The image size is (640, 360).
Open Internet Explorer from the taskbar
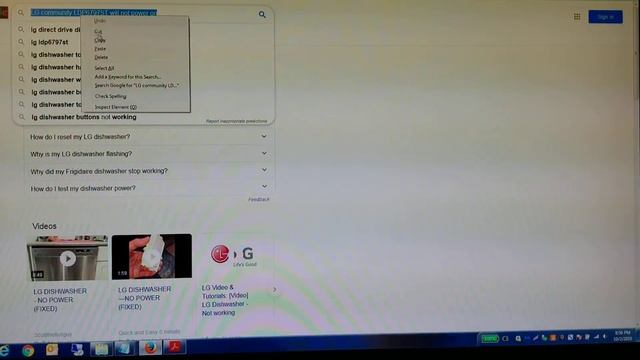pos(5,351)
